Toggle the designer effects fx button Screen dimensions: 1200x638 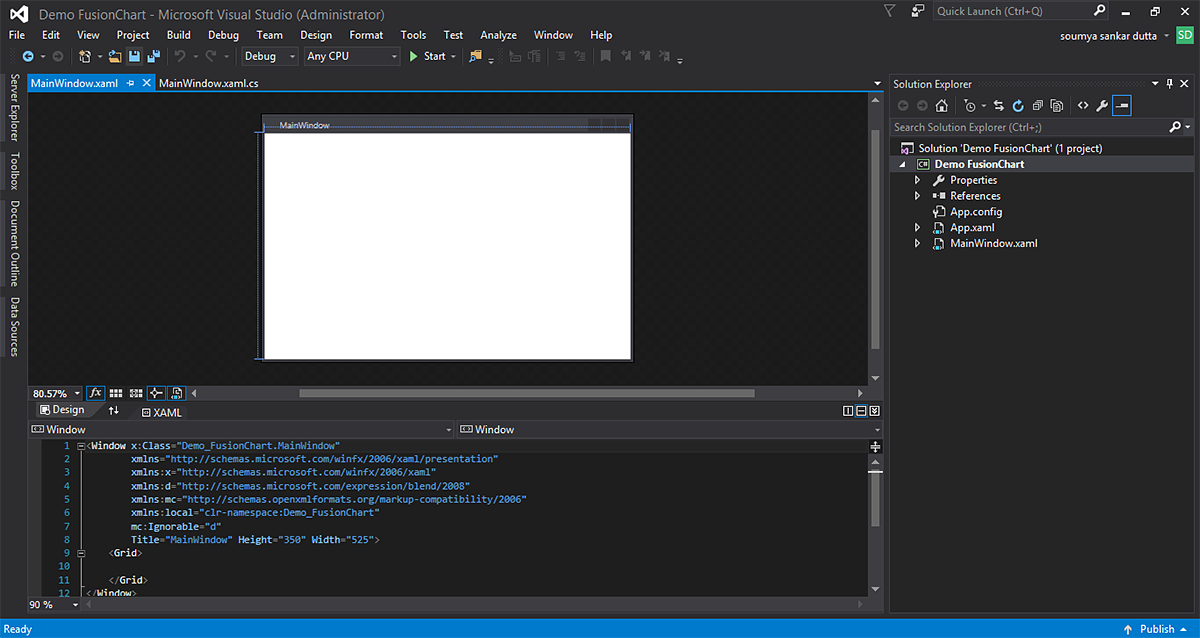96,394
